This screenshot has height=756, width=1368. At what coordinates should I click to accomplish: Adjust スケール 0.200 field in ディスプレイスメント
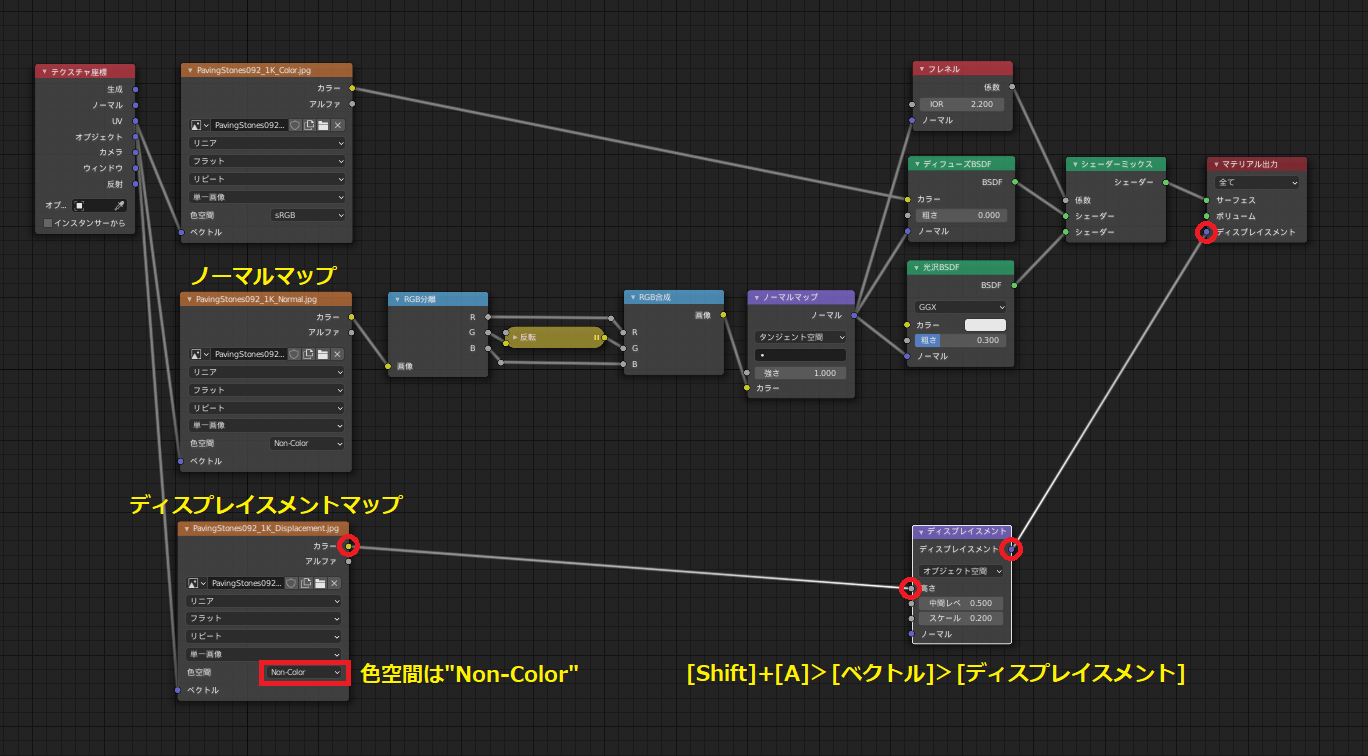(960, 619)
